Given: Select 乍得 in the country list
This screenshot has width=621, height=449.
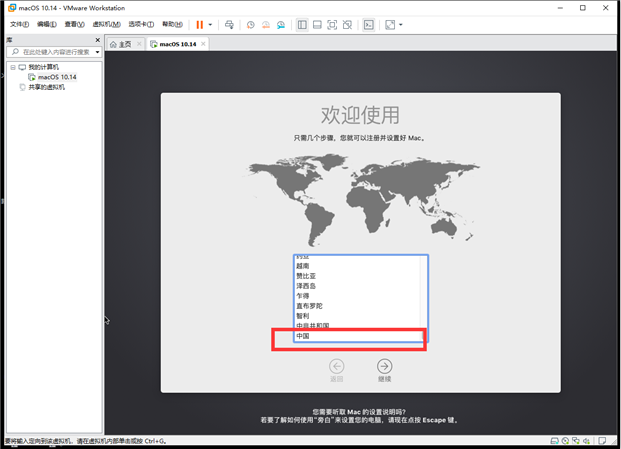Looking at the screenshot, I should pos(358,296).
